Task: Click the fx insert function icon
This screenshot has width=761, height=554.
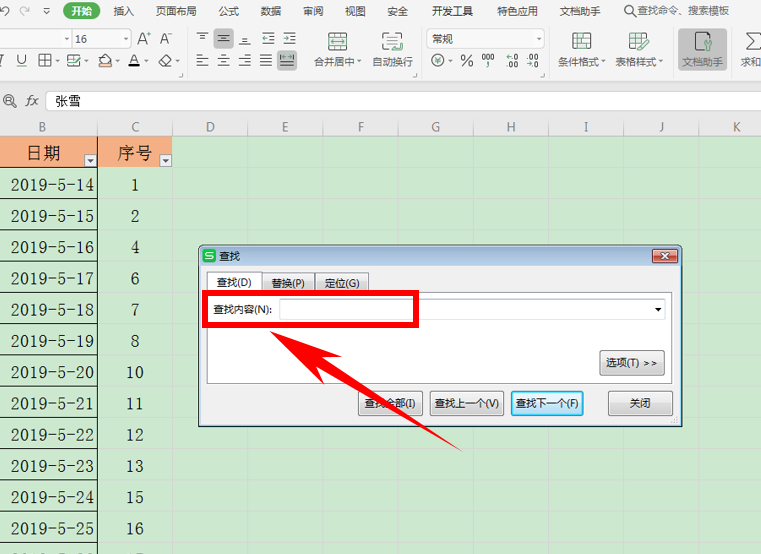Action: [32, 101]
